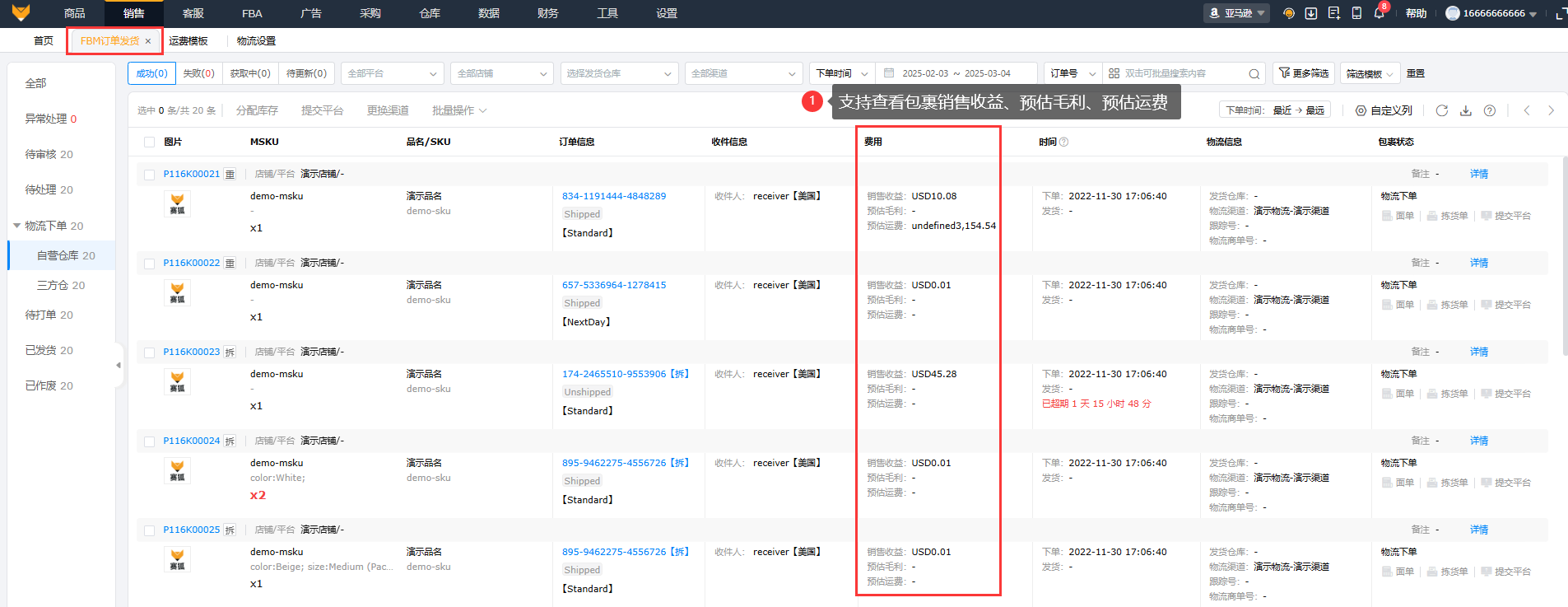Toggle the select-all checkbox in the table header
Screen dimensions: 1568x607
tap(149, 142)
